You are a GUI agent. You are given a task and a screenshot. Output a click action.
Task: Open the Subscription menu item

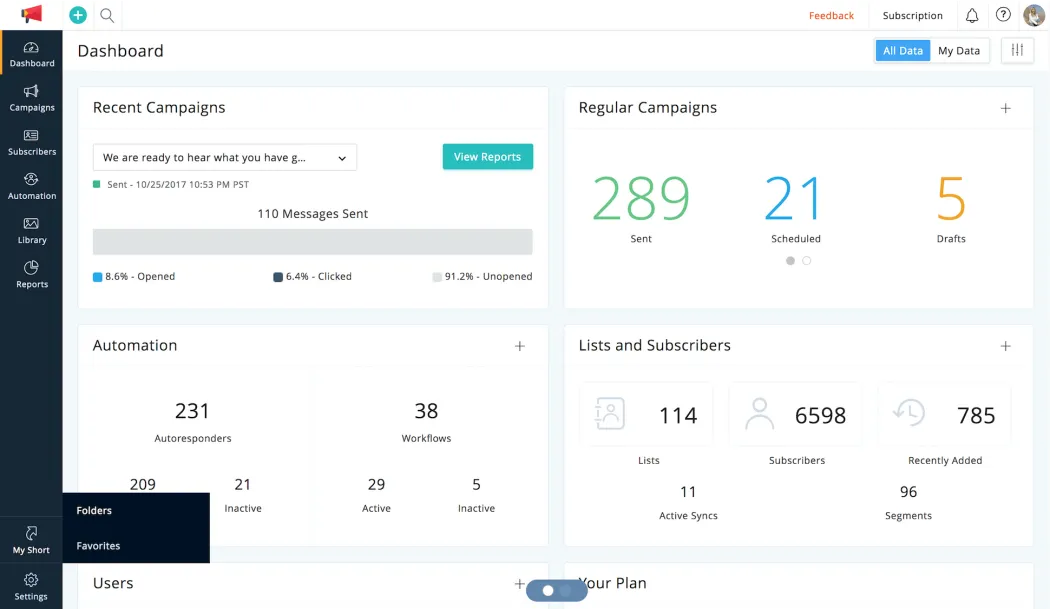[x=912, y=15]
